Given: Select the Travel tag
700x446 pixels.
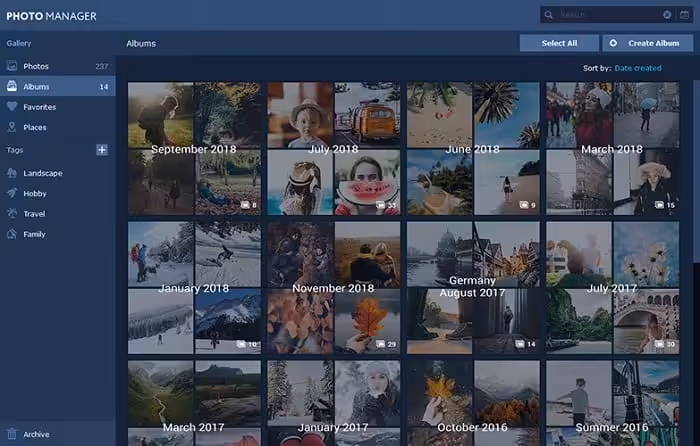Looking at the screenshot, I should (x=35, y=214).
